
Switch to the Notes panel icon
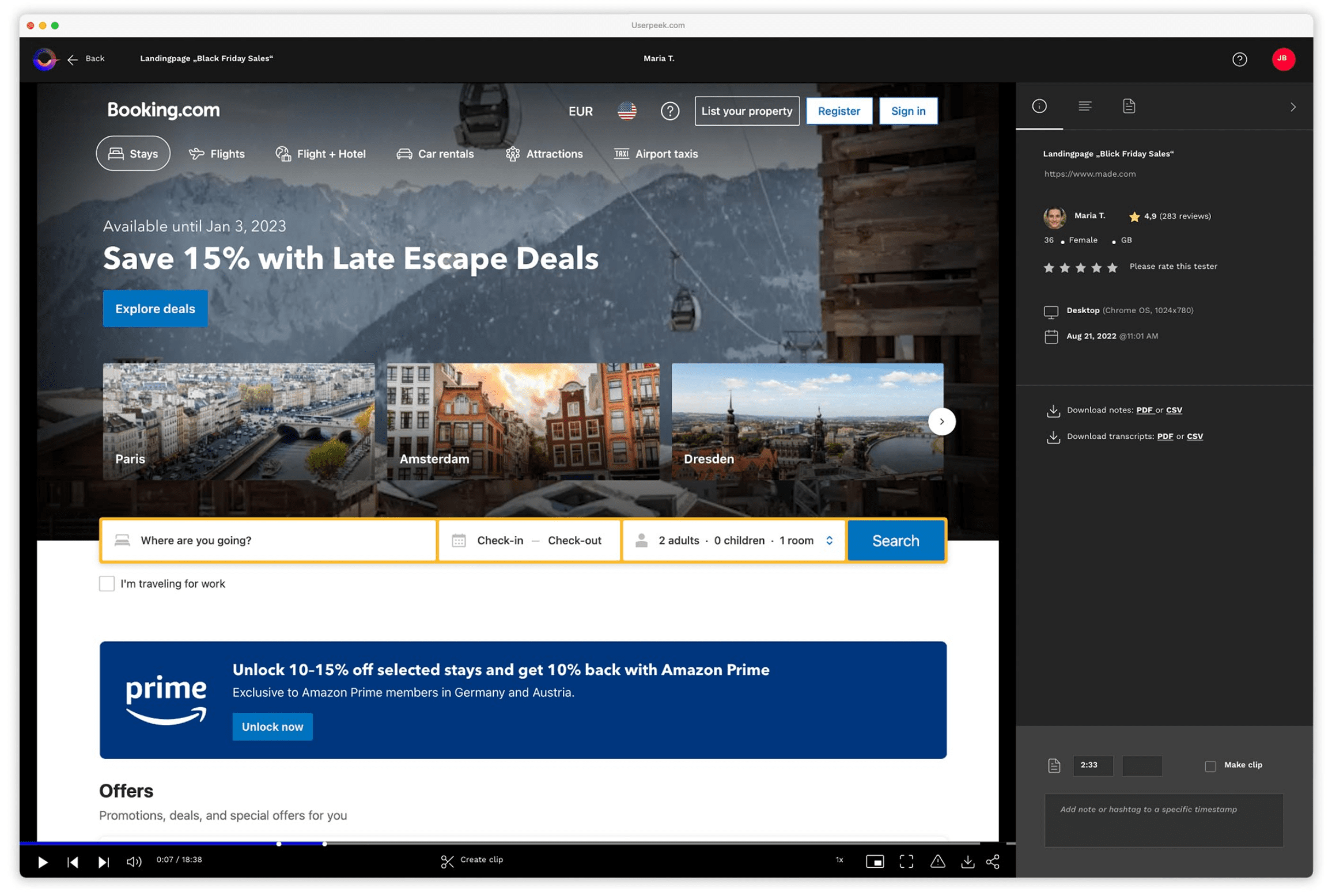tap(1085, 107)
